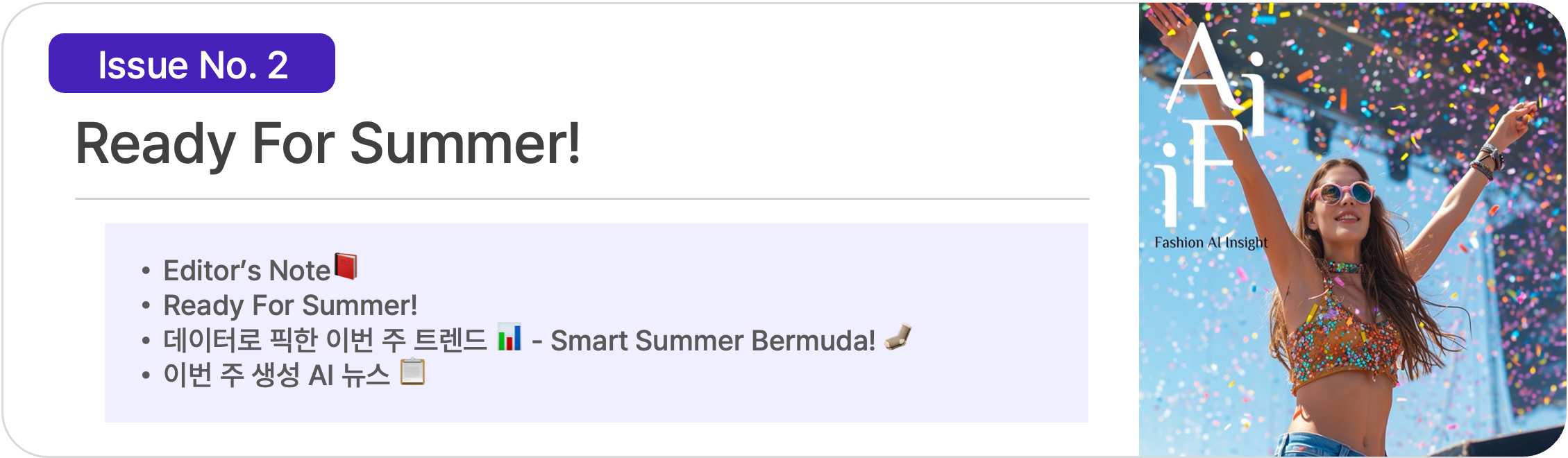Click the clipboard emoji icon
Screen dimensions: 1568x458
[x=413, y=373]
